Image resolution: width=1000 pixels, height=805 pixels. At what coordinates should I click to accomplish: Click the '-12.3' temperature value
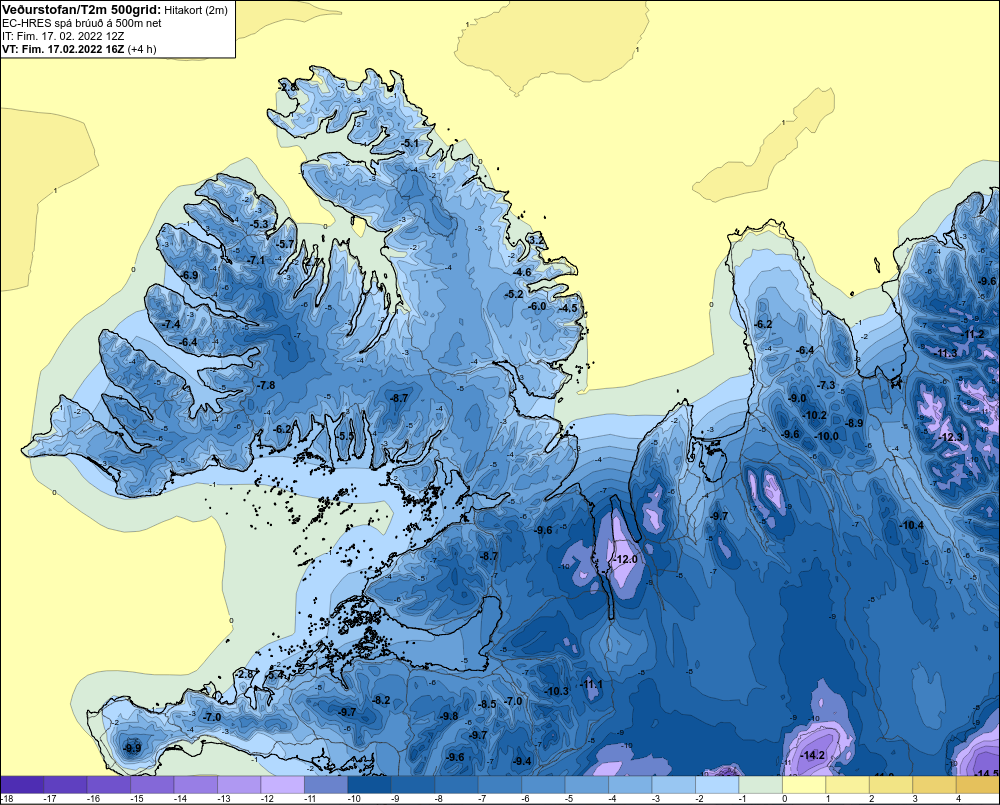point(952,437)
